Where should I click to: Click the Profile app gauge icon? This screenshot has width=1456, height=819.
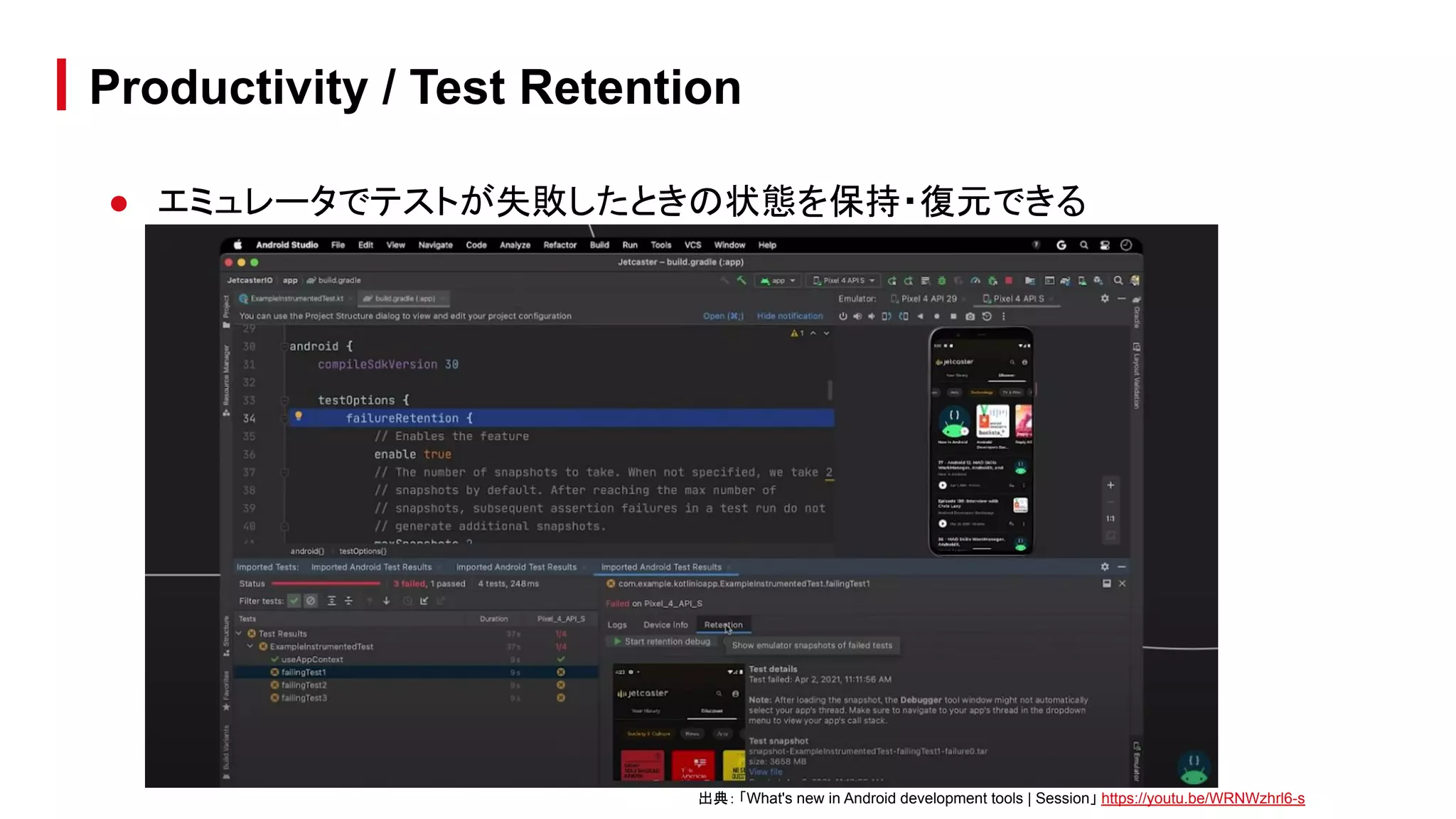point(975,281)
